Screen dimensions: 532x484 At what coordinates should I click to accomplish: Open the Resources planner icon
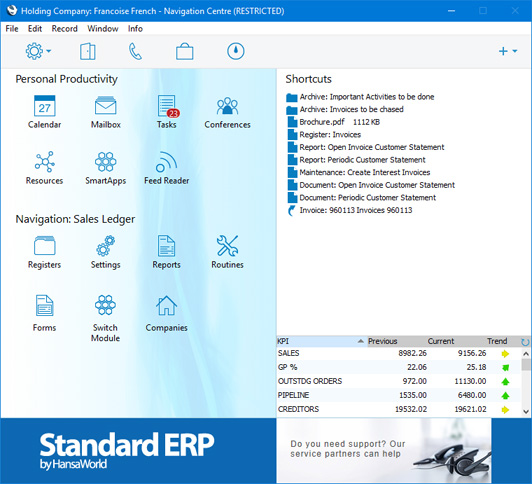pyautogui.click(x=44, y=162)
